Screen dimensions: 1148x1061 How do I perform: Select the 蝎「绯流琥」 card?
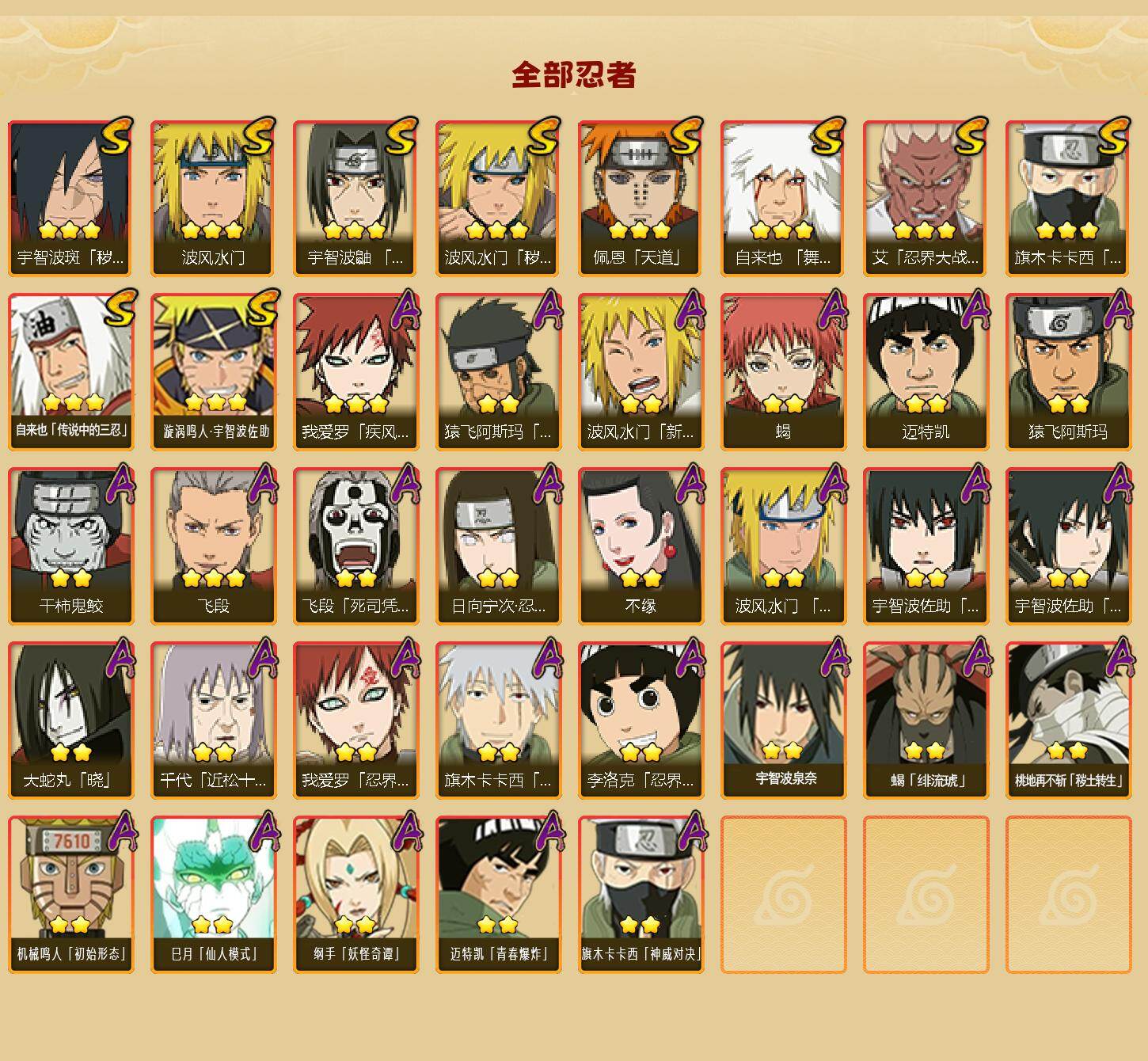[x=926, y=721]
